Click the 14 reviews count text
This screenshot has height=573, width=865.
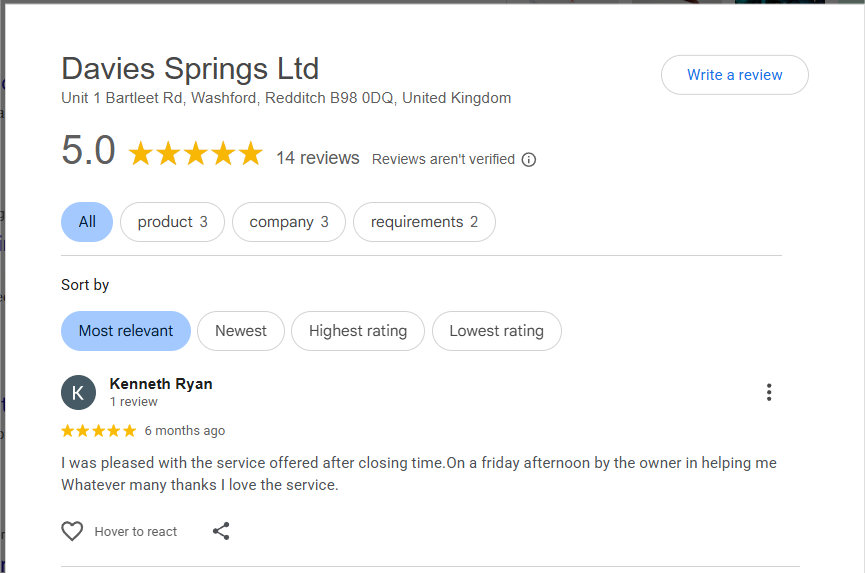(x=317, y=158)
